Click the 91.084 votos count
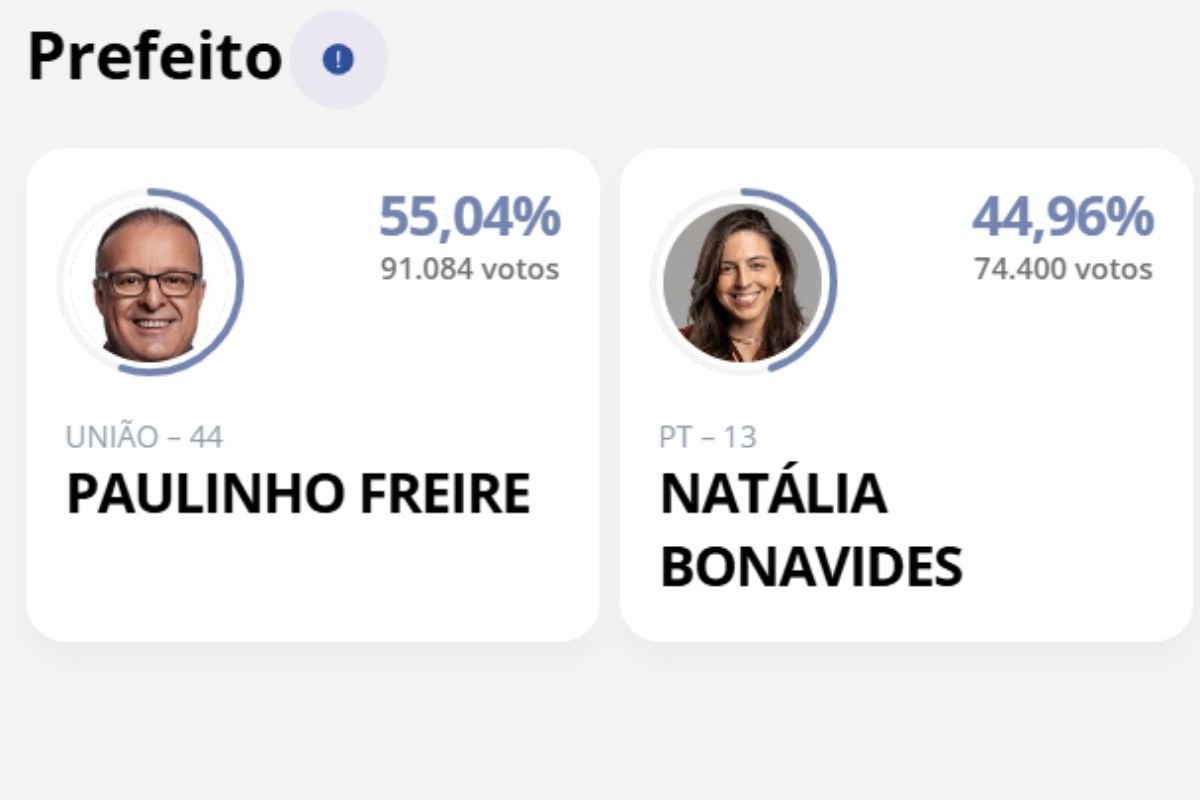 coord(469,269)
